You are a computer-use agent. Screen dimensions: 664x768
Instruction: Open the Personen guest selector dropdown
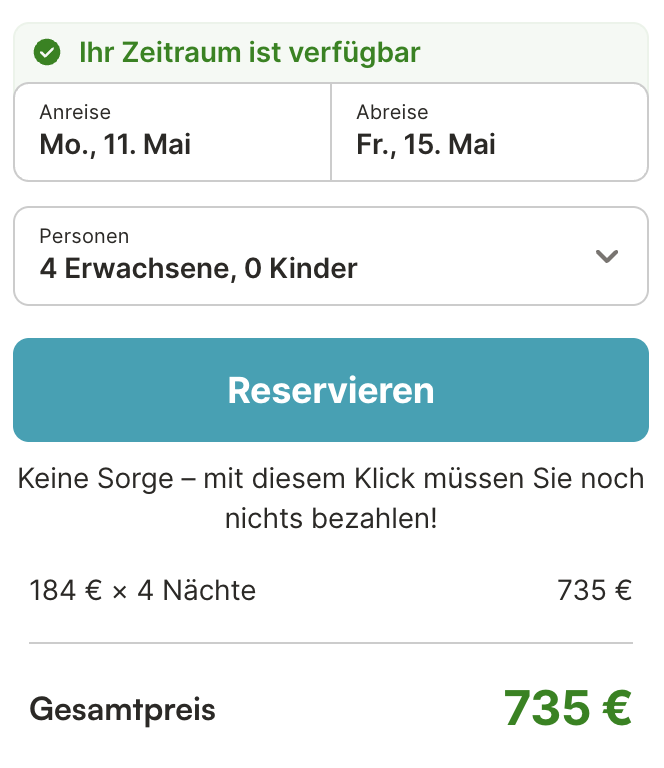330,256
